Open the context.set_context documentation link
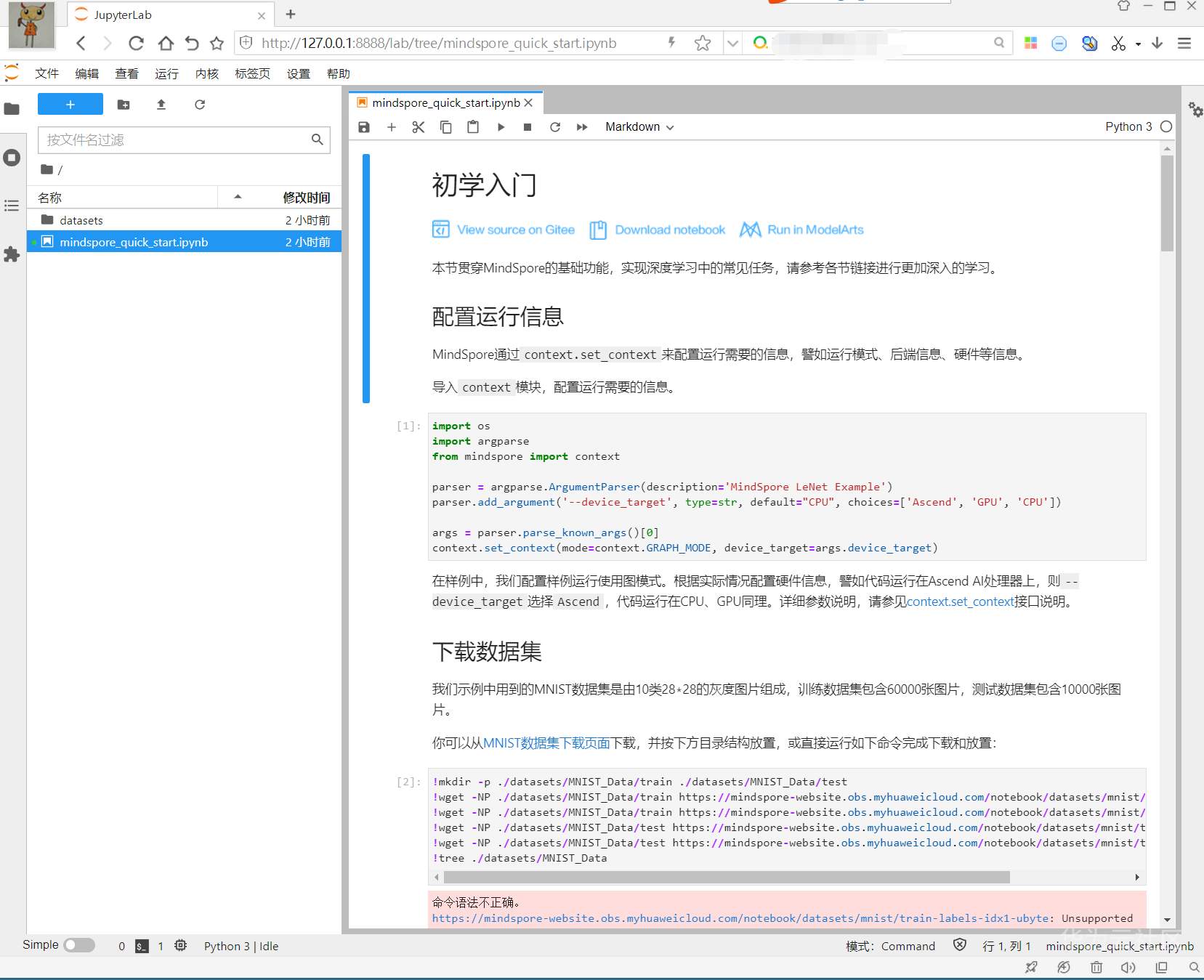 pyautogui.click(x=961, y=602)
